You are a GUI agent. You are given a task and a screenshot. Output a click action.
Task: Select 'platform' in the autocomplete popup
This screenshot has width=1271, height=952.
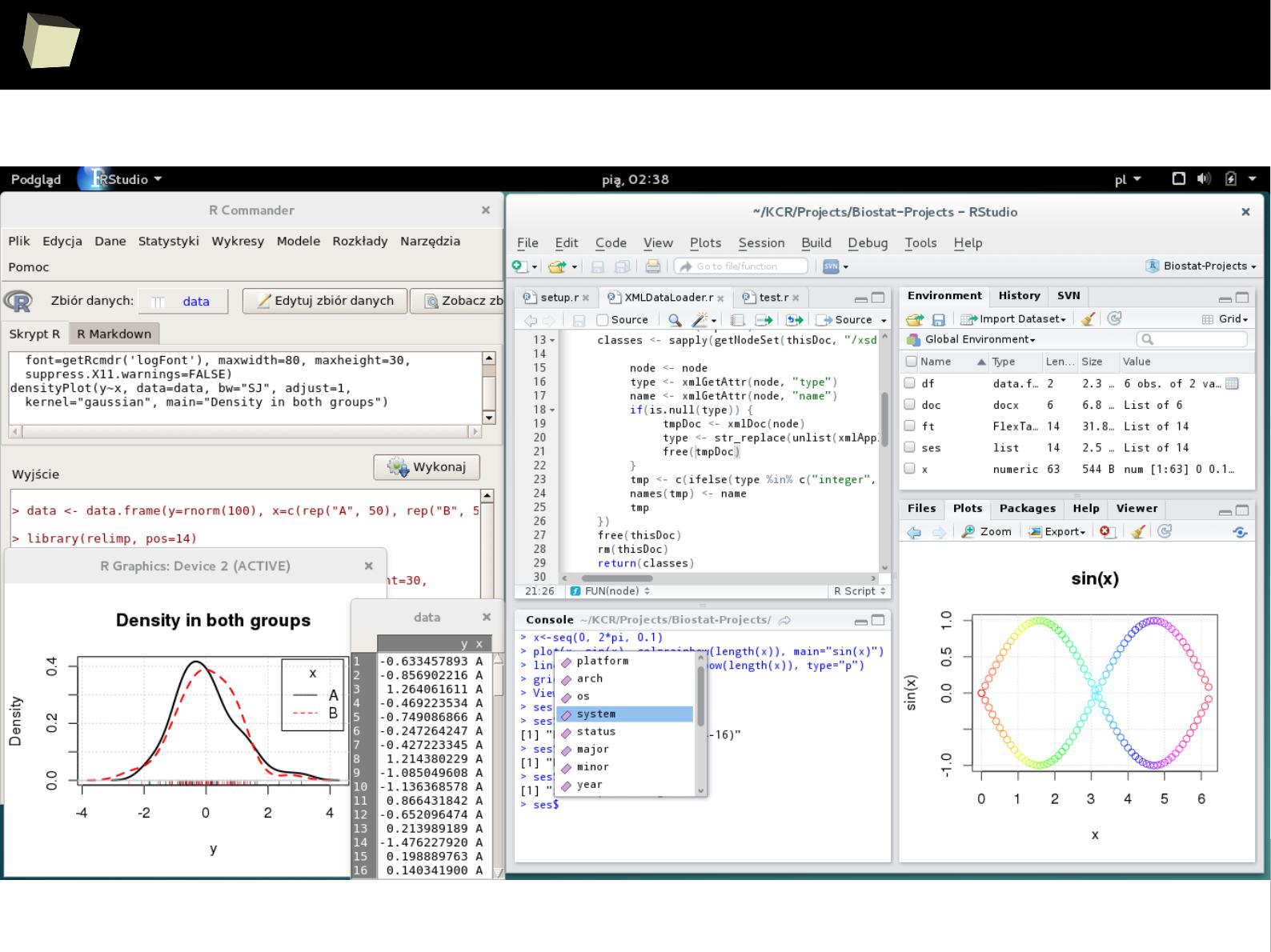click(x=625, y=662)
